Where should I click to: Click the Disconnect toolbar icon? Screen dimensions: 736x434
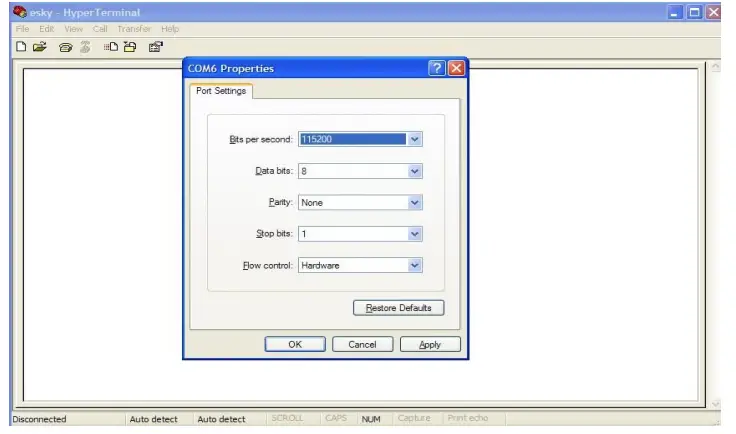85,47
